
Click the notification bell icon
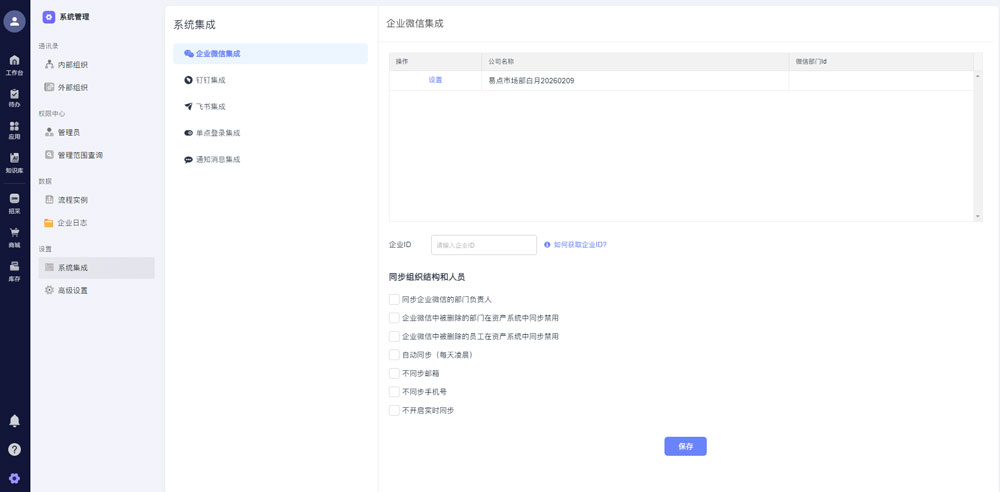[x=14, y=421]
